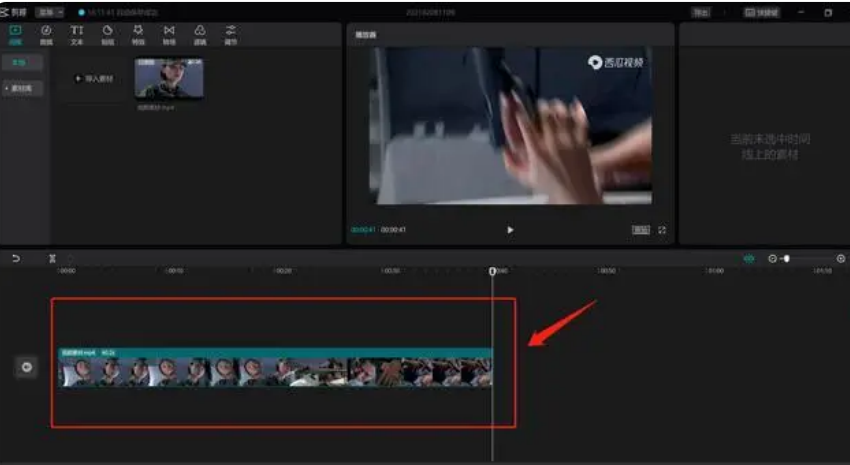Open the Adjust (调节) panel
The height and width of the screenshot is (465, 850).
coord(231,35)
